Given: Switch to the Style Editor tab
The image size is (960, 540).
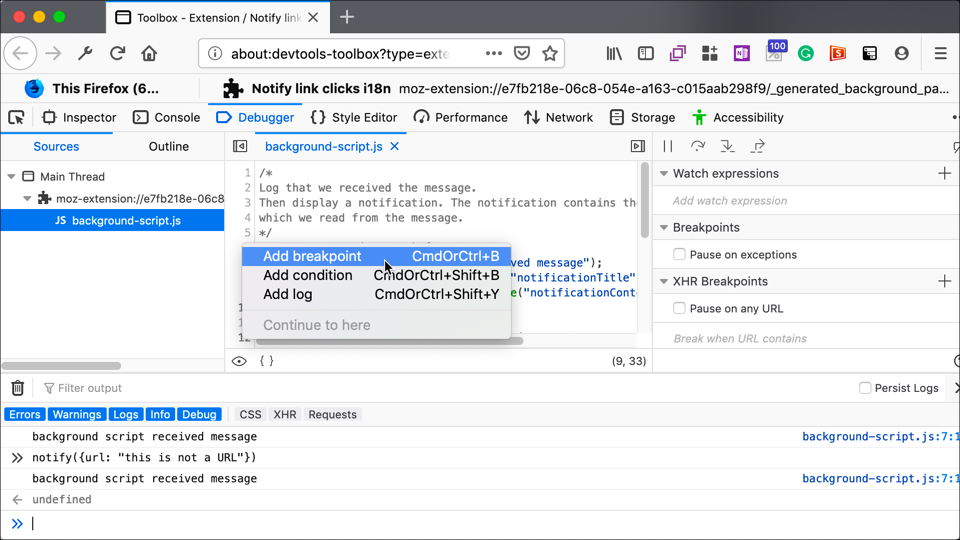Looking at the screenshot, I should [x=354, y=118].
